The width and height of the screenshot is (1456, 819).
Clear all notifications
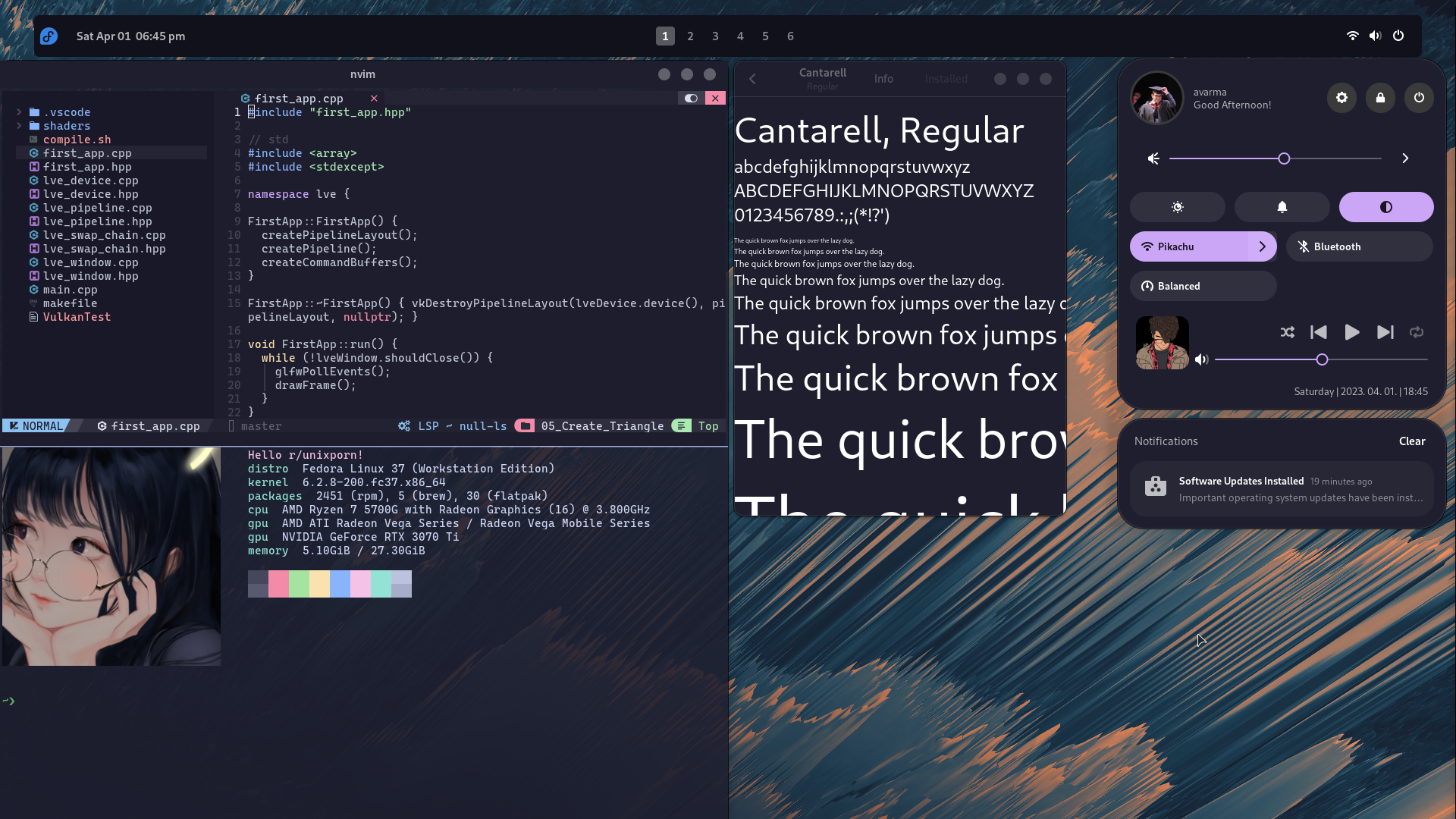coord(1411,441)
